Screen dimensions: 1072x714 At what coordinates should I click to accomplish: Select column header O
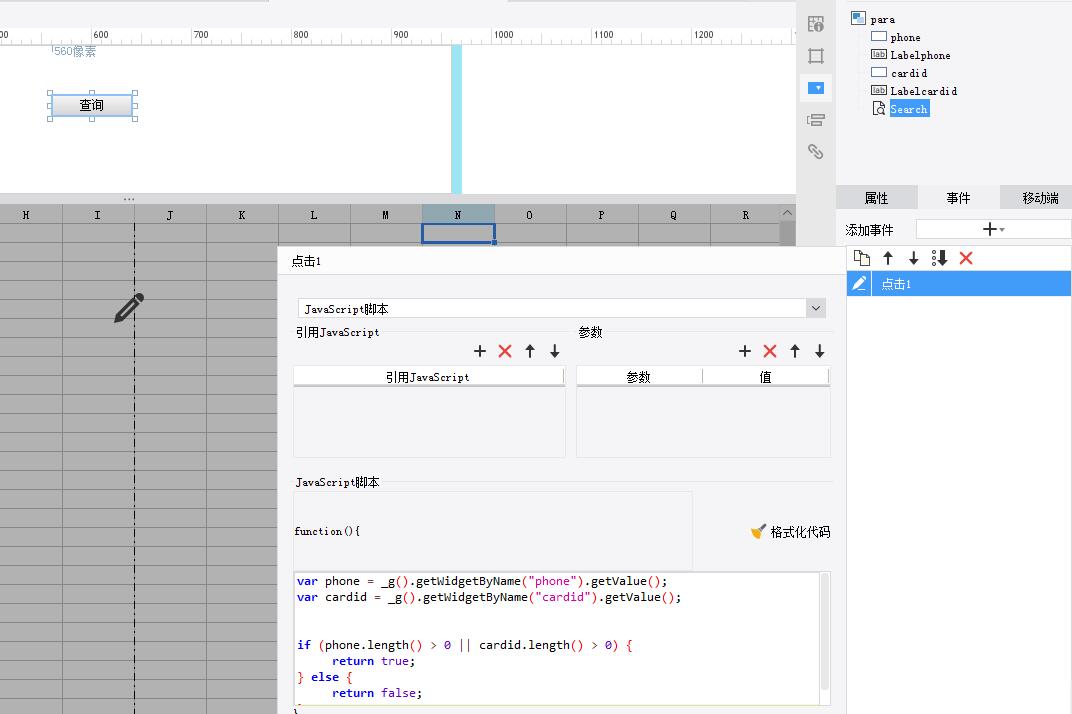(530, 215)
